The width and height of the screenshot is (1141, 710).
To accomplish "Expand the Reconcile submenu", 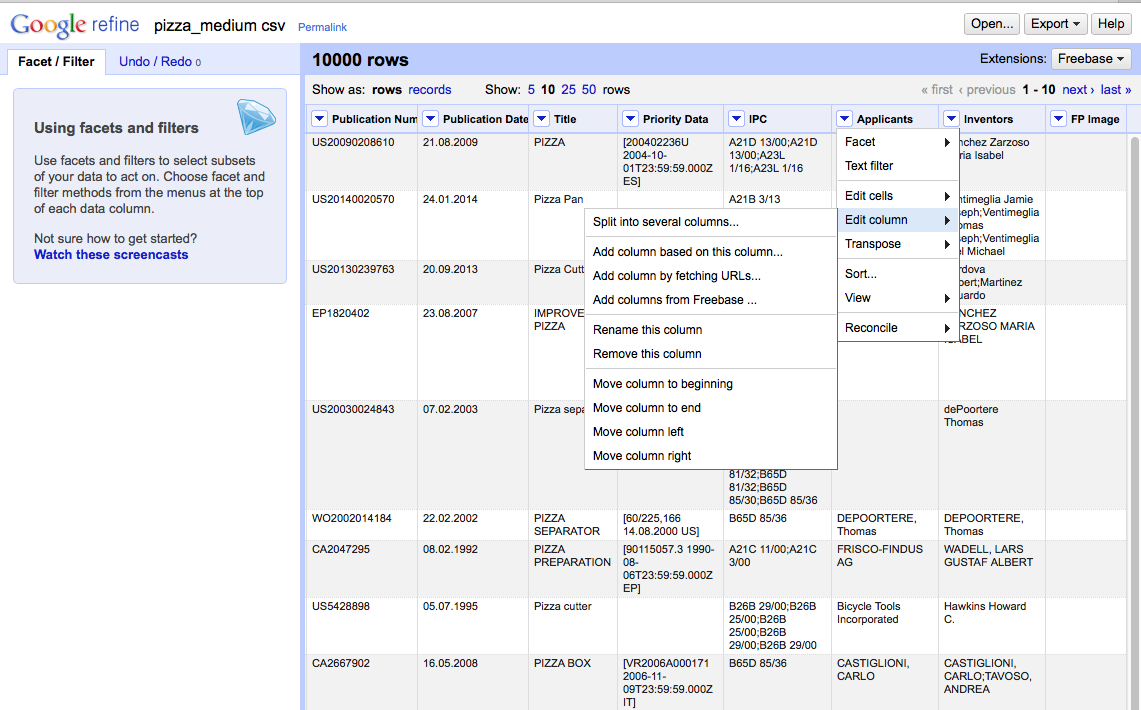I will click(x=898, y=328).
